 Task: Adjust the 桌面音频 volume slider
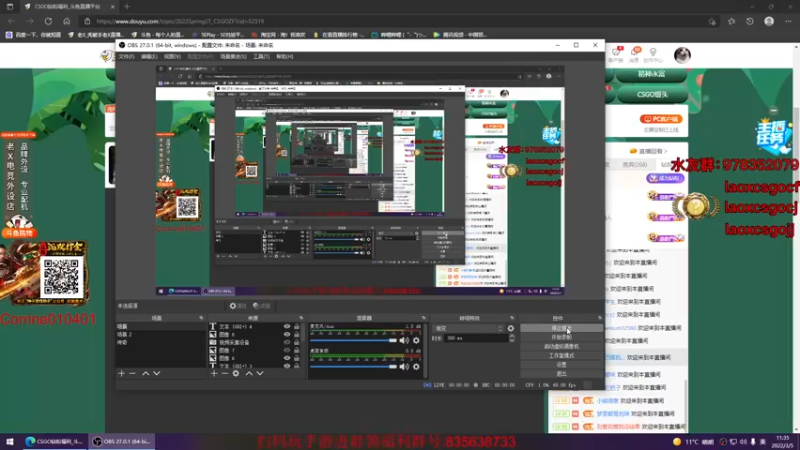click(353, 366)
